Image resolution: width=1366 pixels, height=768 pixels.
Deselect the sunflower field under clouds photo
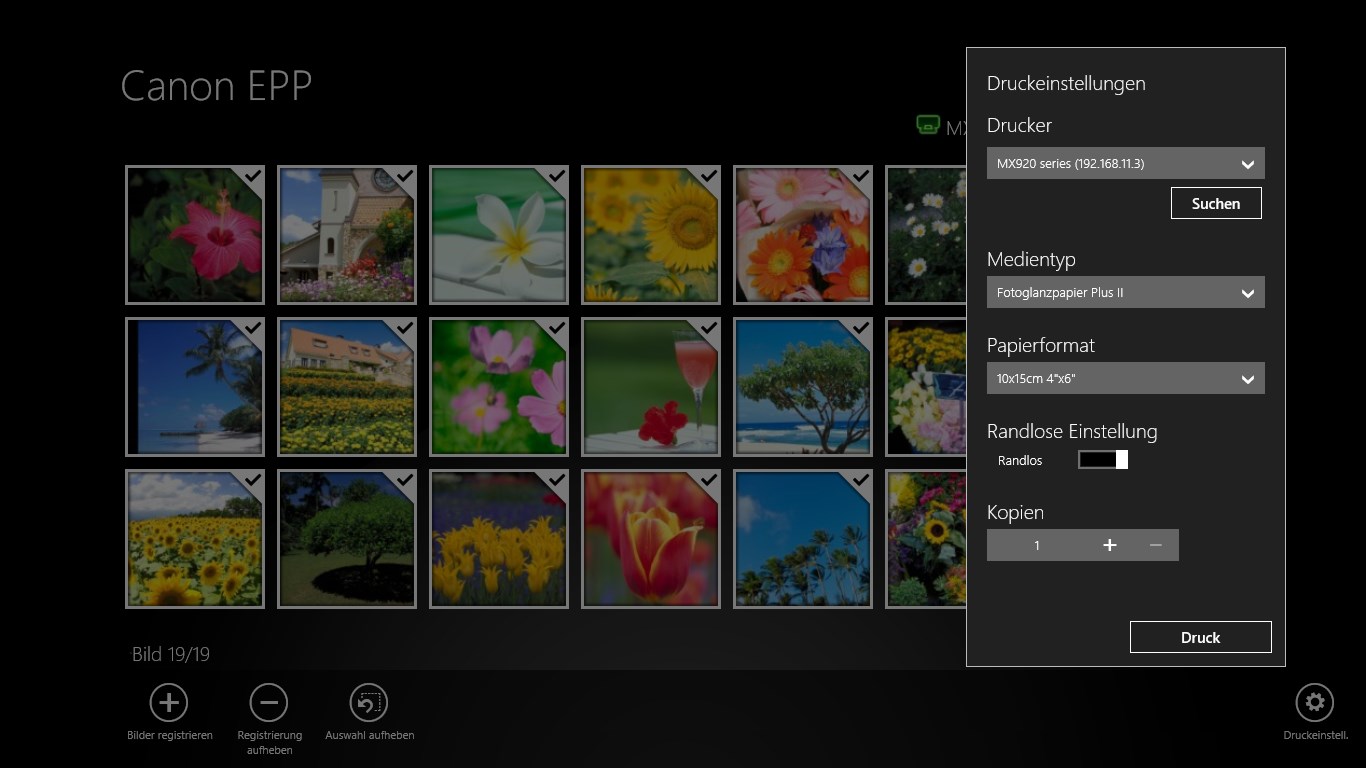(x=195, y=539)
